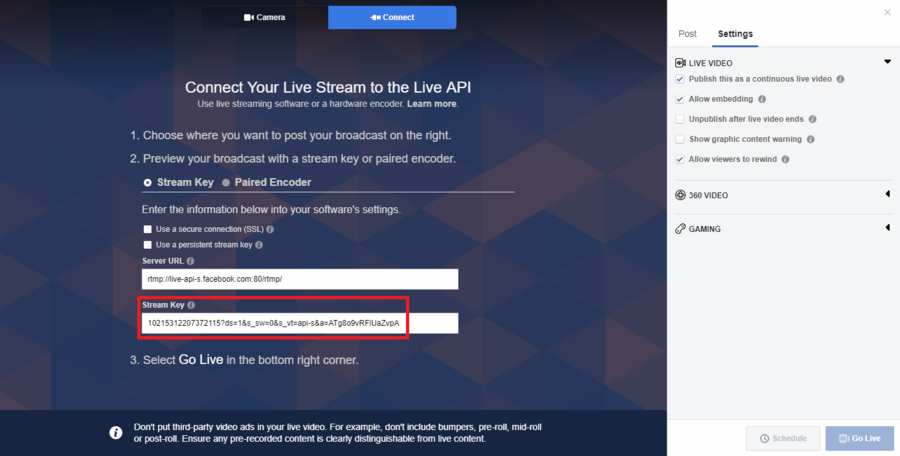Image resolution: width=900 pixels, height=456 pixels.
Task: Open the Post tab
Action: [x=688, y=34]
